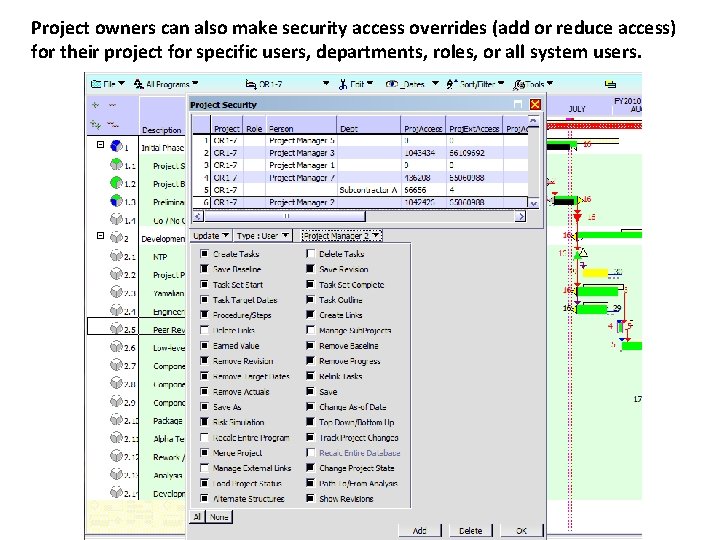Select the Project Manager 3 row

pyautogui.click(x=360, y=153)
